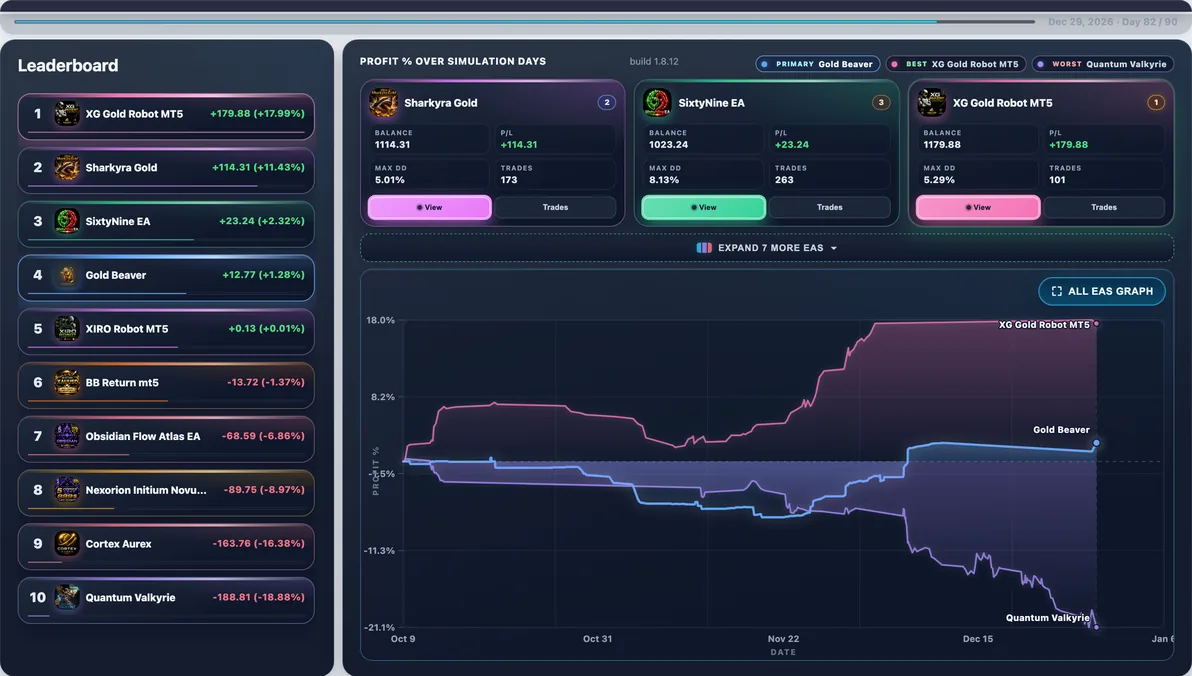Click the blue Primary legend dot
This screenshot has height=676, width=1192.
[764, 65]
